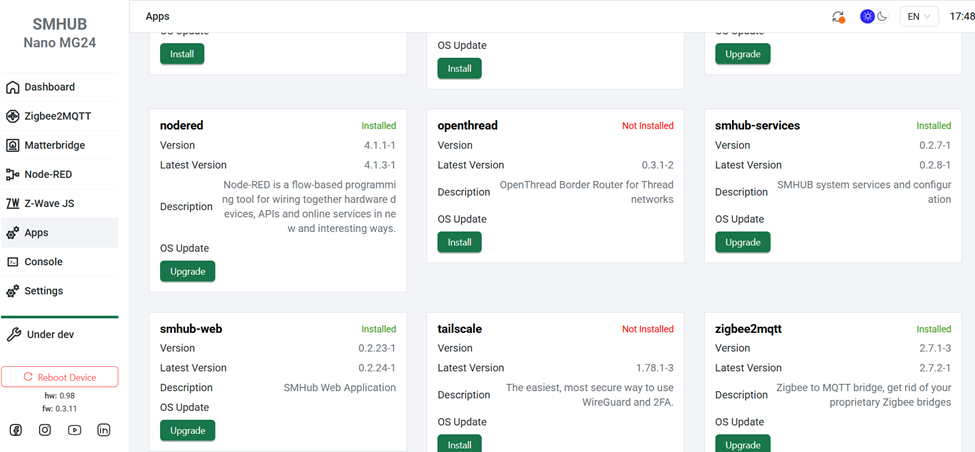The height and width of the screenshot is (452, 975).
Task: Open the LinkedIn social icon
Action: pyautogui.click(x=104, y=430)
